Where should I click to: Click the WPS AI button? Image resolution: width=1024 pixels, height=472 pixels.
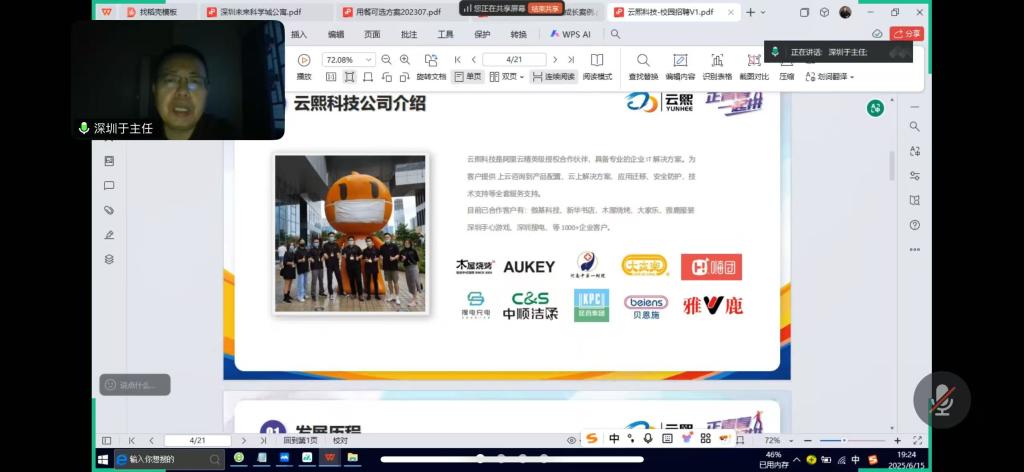[x=570, y=34]
